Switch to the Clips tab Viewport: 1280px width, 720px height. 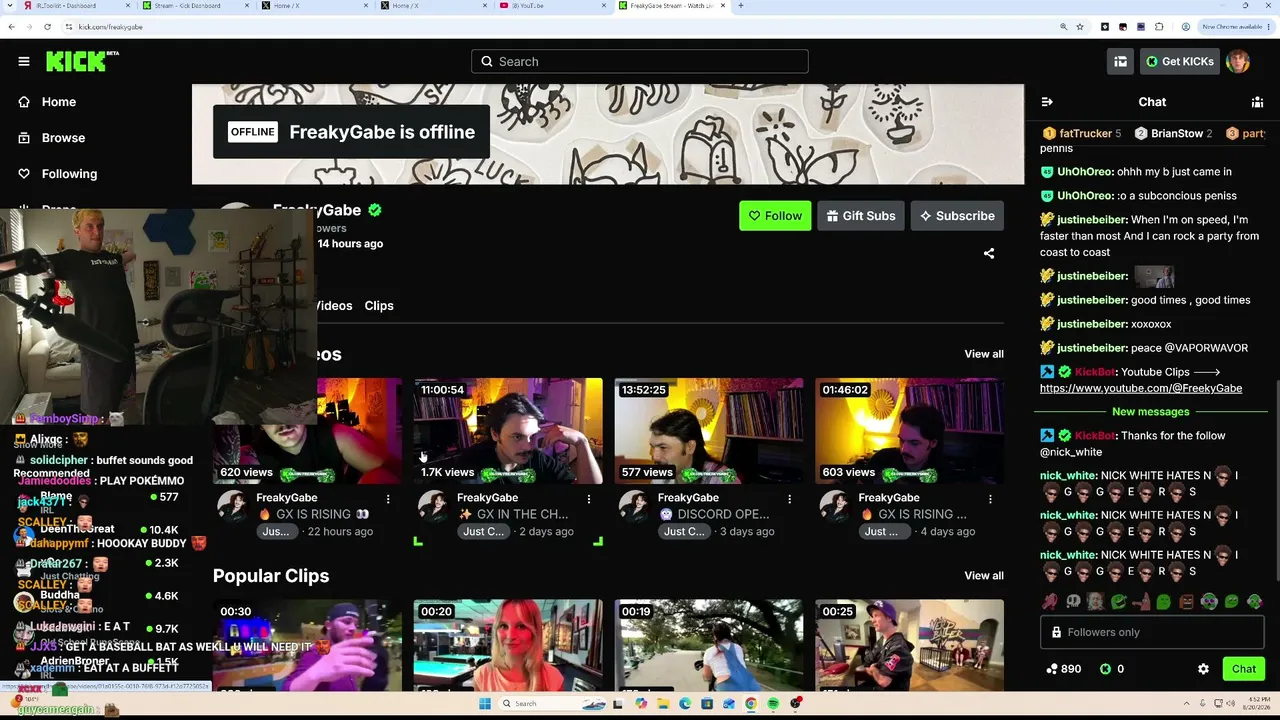click(379, 306)
